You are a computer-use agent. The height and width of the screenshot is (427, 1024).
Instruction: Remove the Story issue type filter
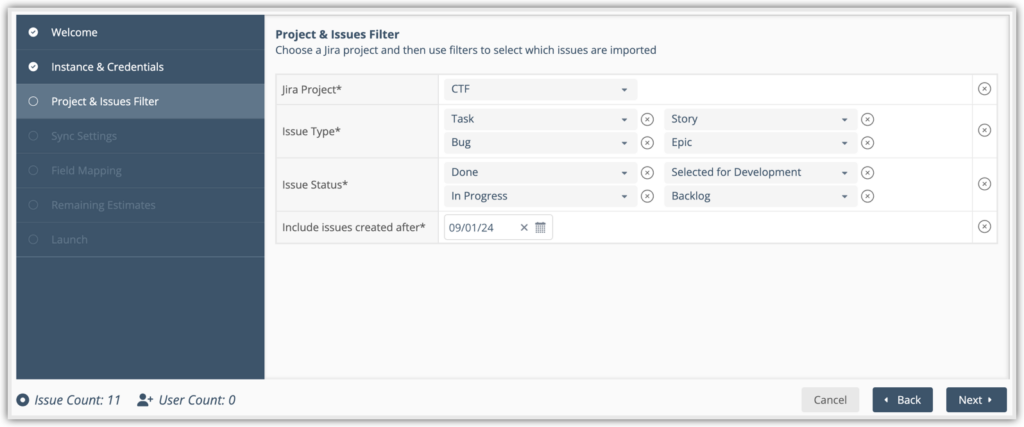tap(867, 119)
